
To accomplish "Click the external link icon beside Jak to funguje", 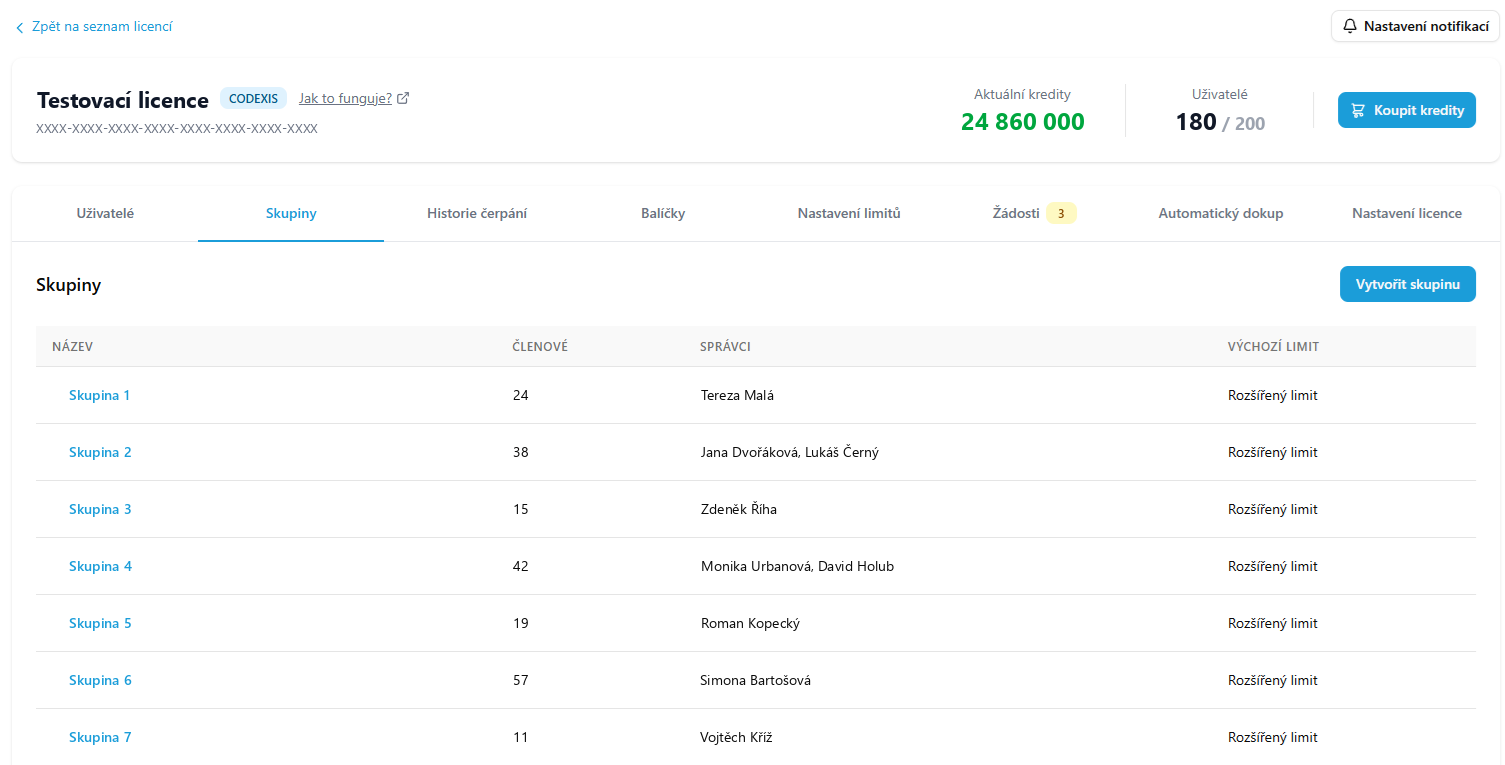I will [403, 98].
